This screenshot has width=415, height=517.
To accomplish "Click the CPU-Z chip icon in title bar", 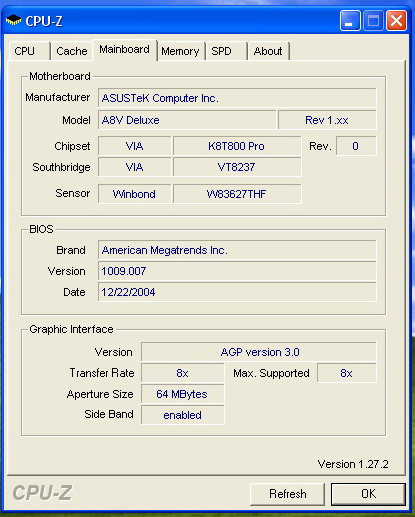I will click(13, 20).
